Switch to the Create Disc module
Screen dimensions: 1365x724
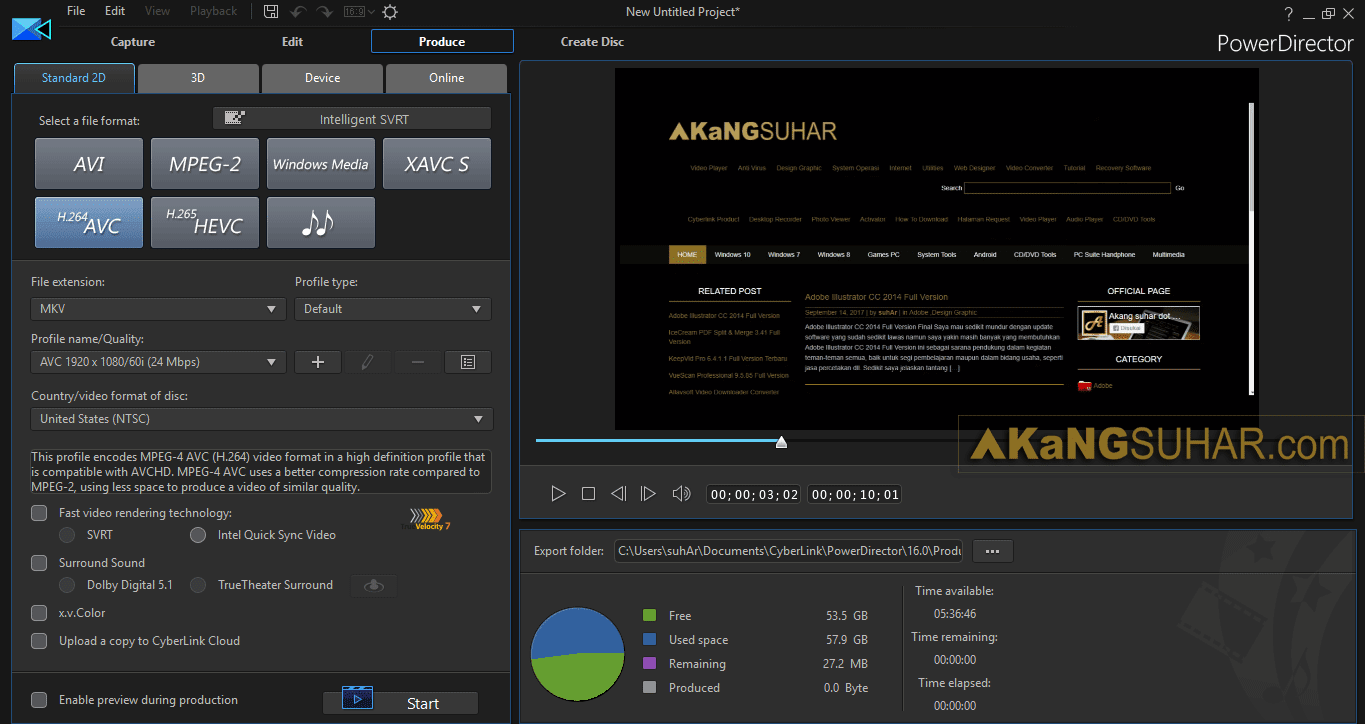coord(592,42)
